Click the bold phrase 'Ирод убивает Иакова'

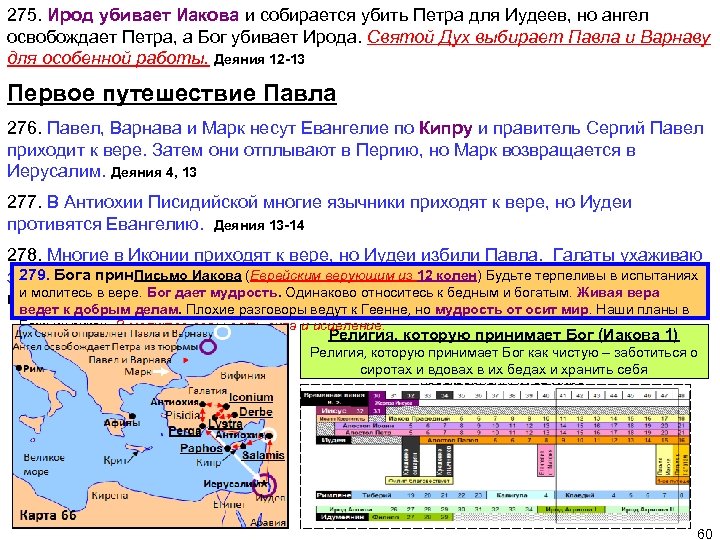[143, 16]
